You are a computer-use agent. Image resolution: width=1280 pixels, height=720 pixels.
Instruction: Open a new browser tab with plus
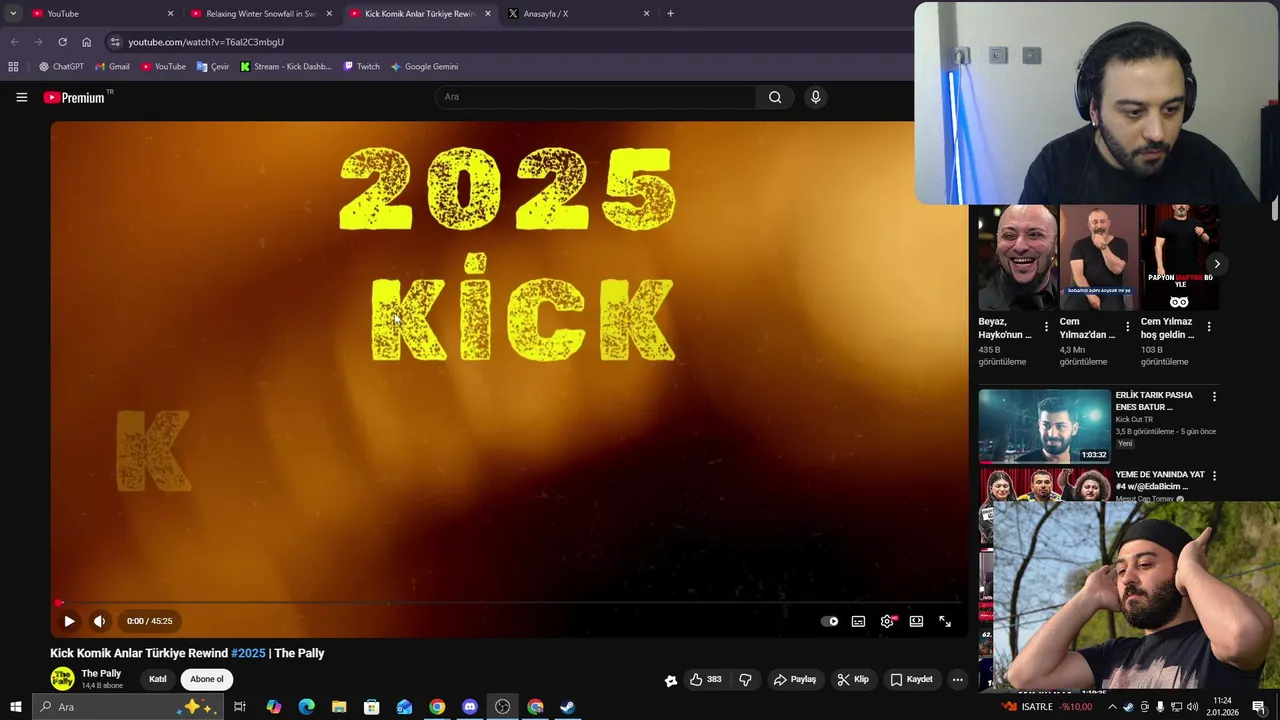coord(670,14)
